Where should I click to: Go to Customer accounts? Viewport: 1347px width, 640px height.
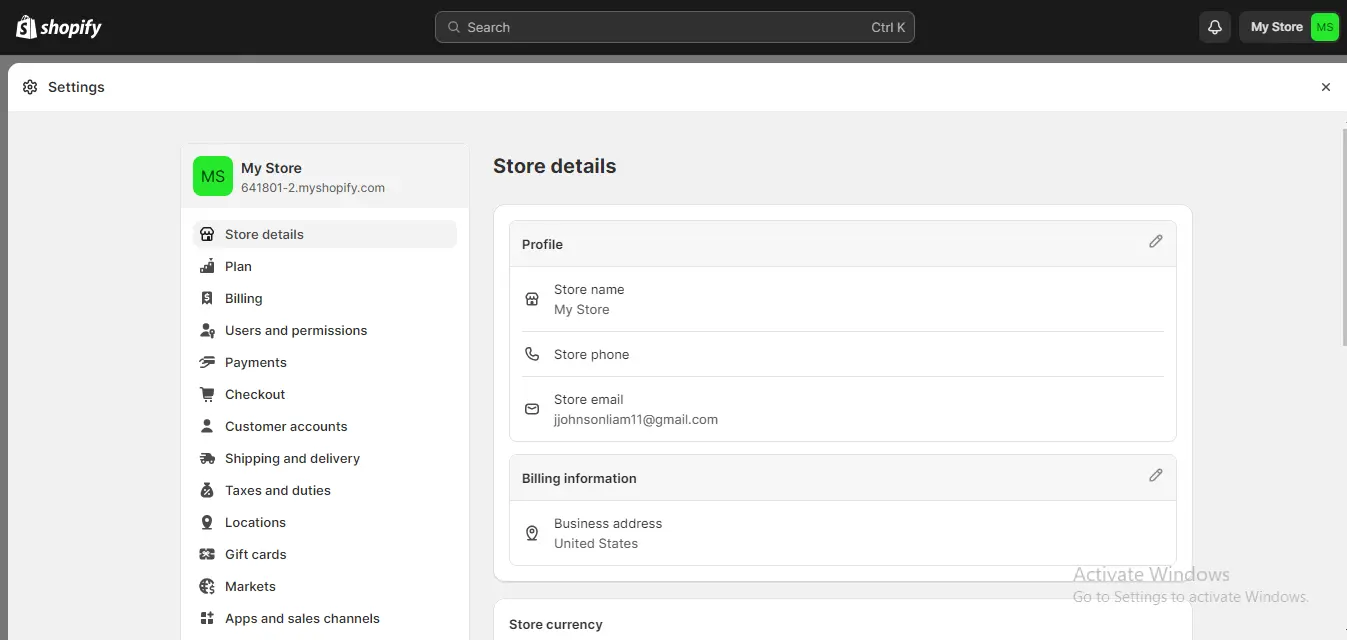click(325, 426)
